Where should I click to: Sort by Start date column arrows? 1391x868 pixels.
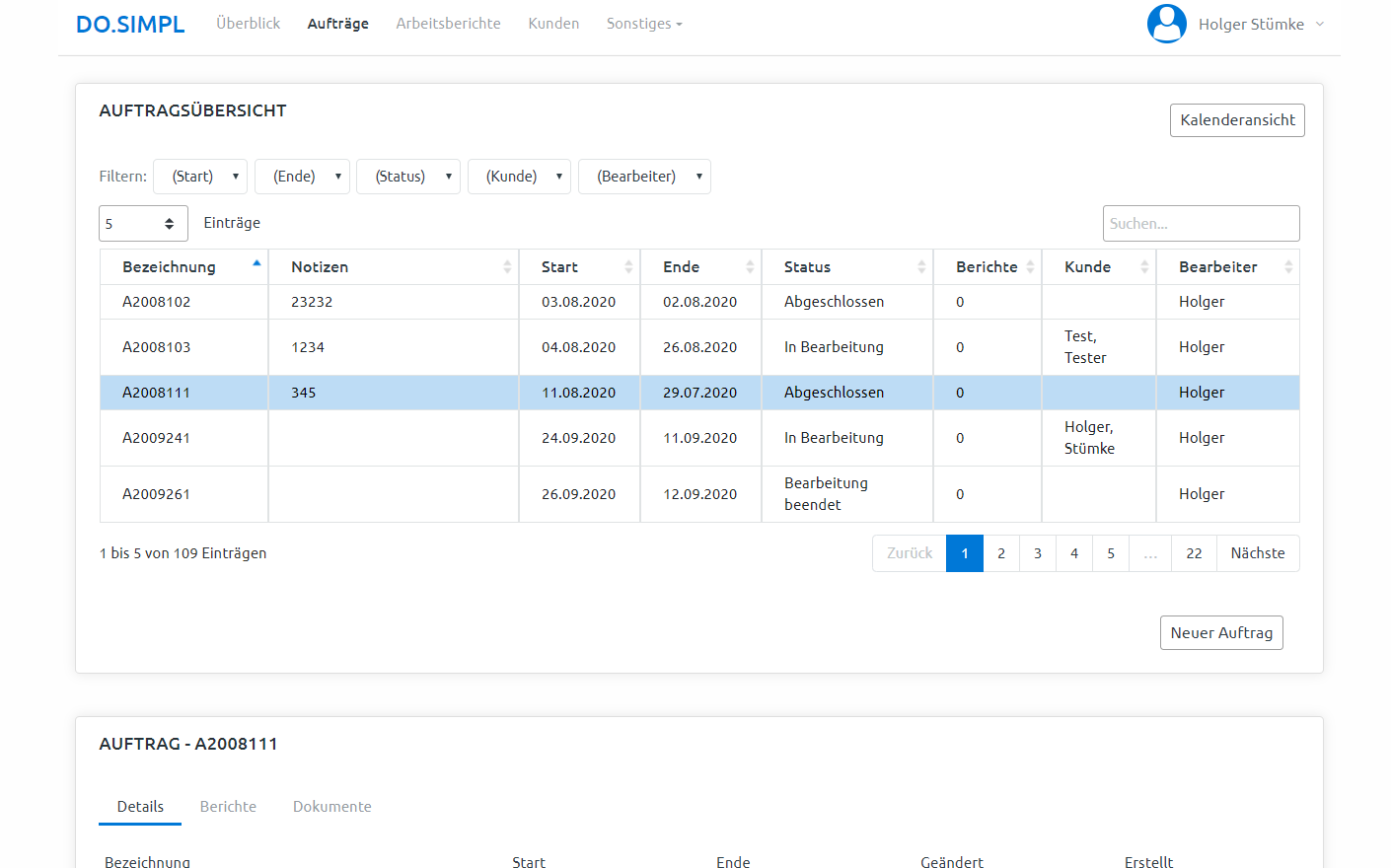pos(628,267)
